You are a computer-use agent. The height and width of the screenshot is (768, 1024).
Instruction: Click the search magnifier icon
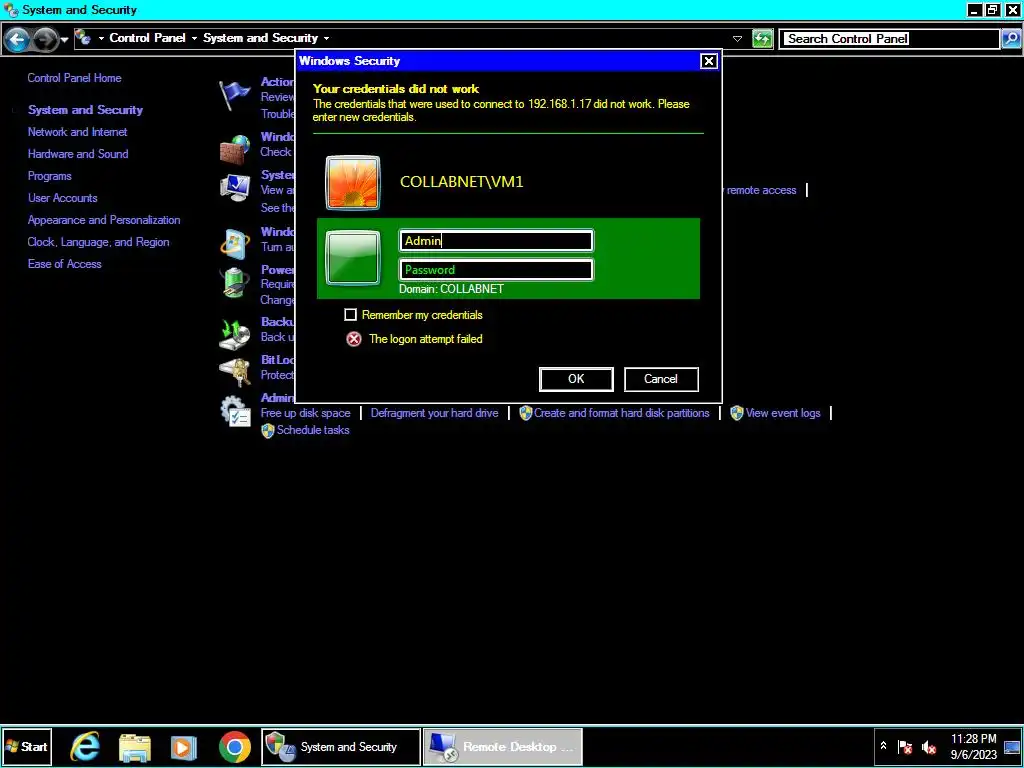pyautogui.click(x=1010, y=39)
